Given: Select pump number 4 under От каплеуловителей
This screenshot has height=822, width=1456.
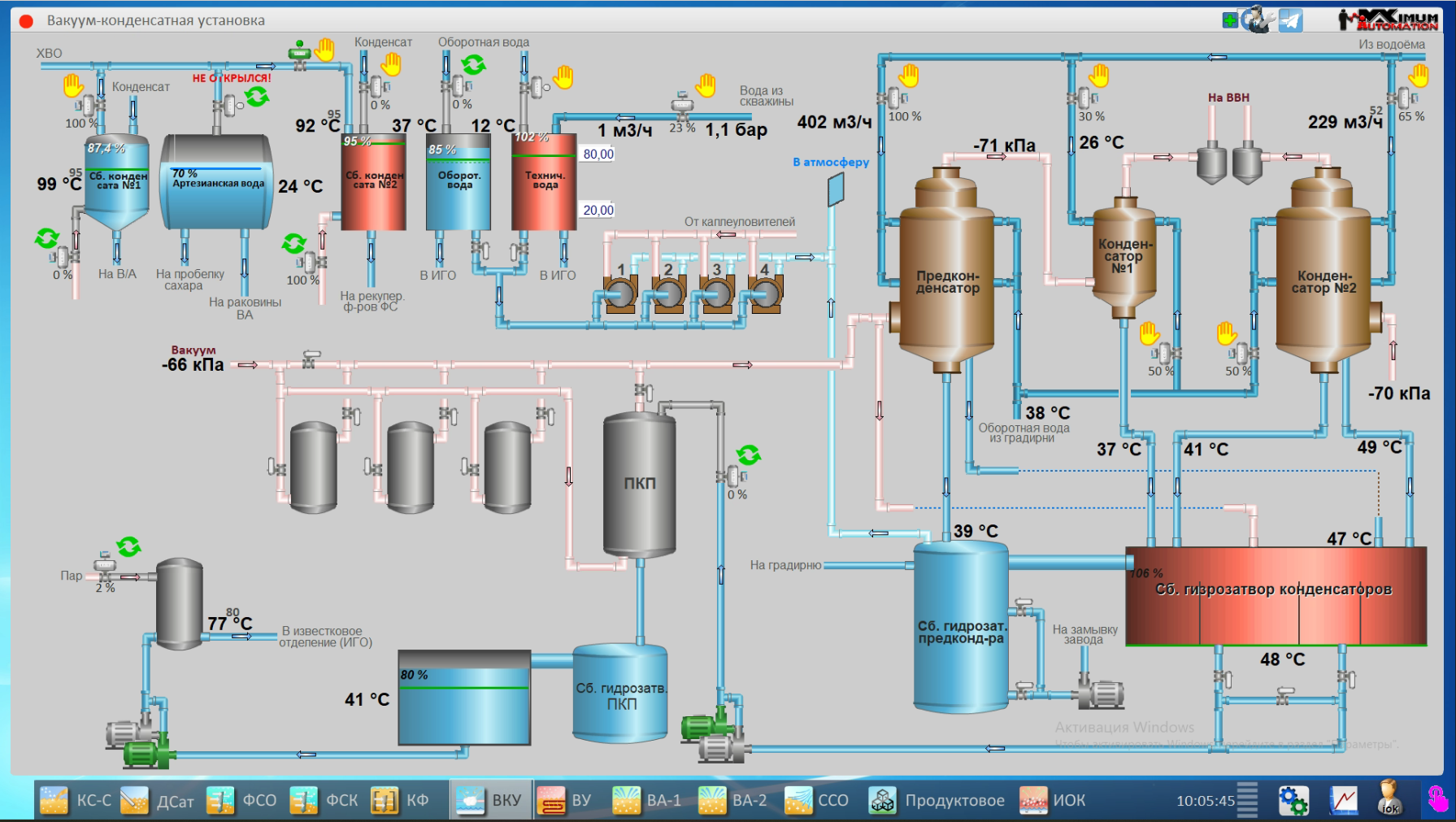Looking at the screenshot, I should click(x=765, y=293).
